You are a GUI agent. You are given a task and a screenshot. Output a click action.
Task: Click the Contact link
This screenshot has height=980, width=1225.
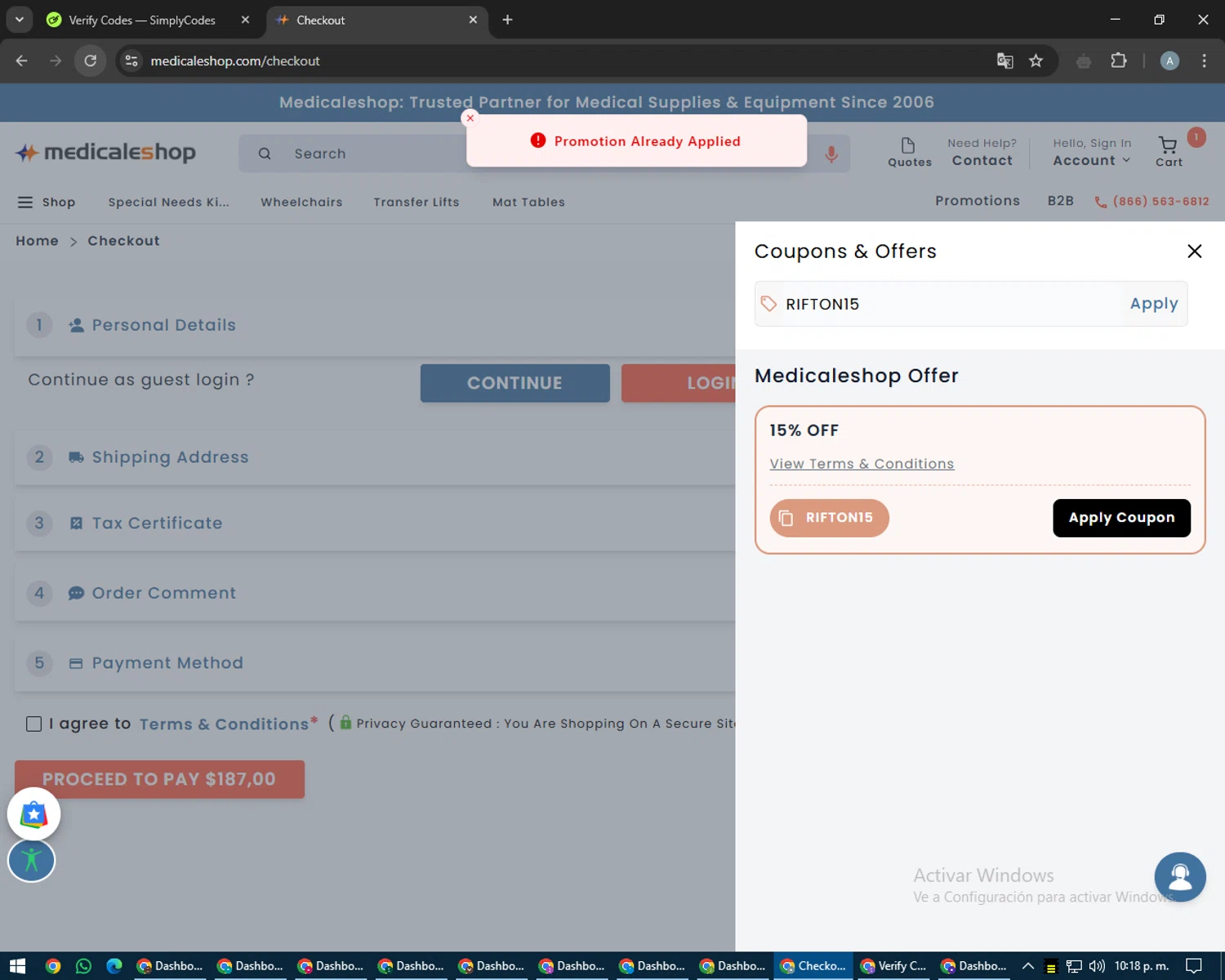[982, 161]
